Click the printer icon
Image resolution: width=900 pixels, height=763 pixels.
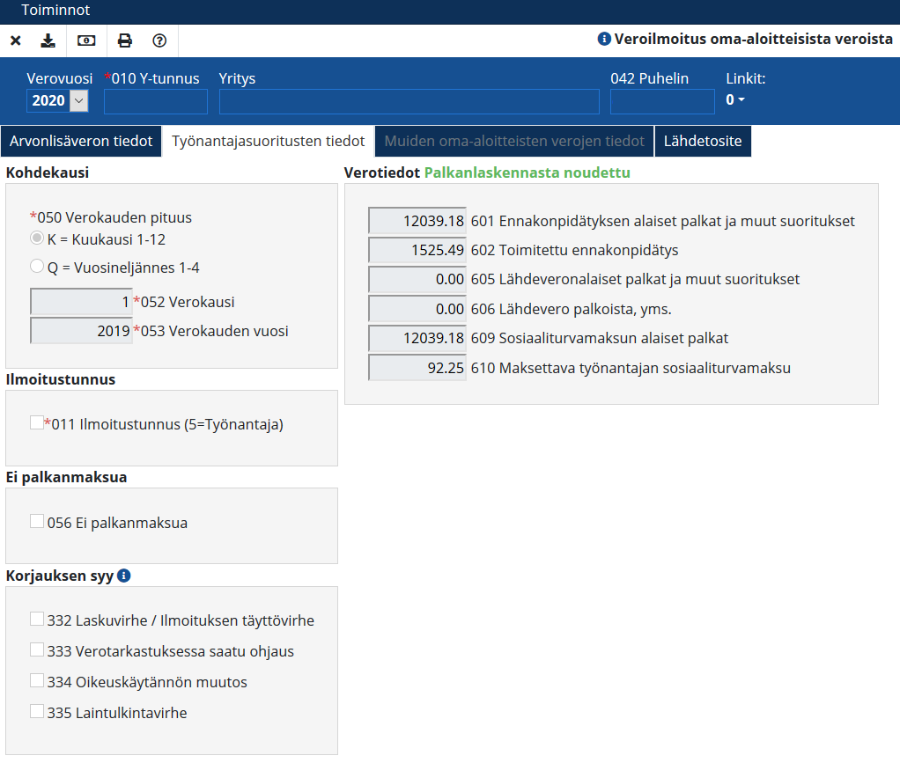pos(124,41)
